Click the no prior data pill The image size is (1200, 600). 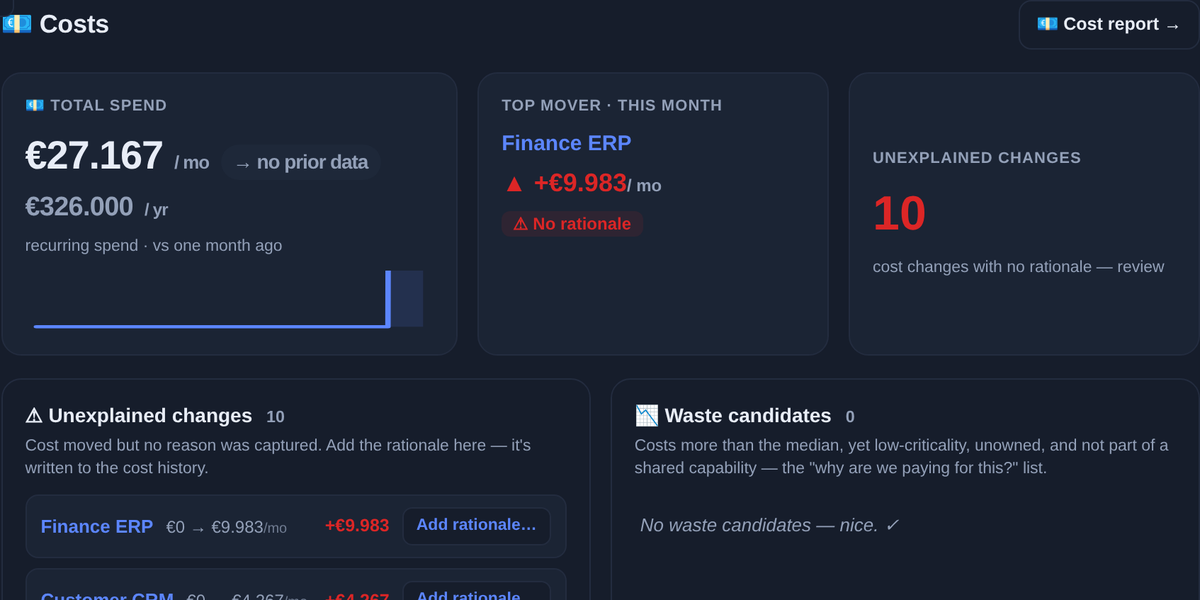click(301, 162)
